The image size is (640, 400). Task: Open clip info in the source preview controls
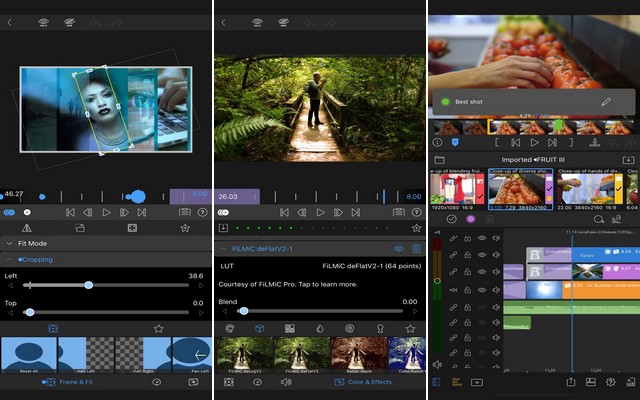pyautogui.click(x=437, y=142)
